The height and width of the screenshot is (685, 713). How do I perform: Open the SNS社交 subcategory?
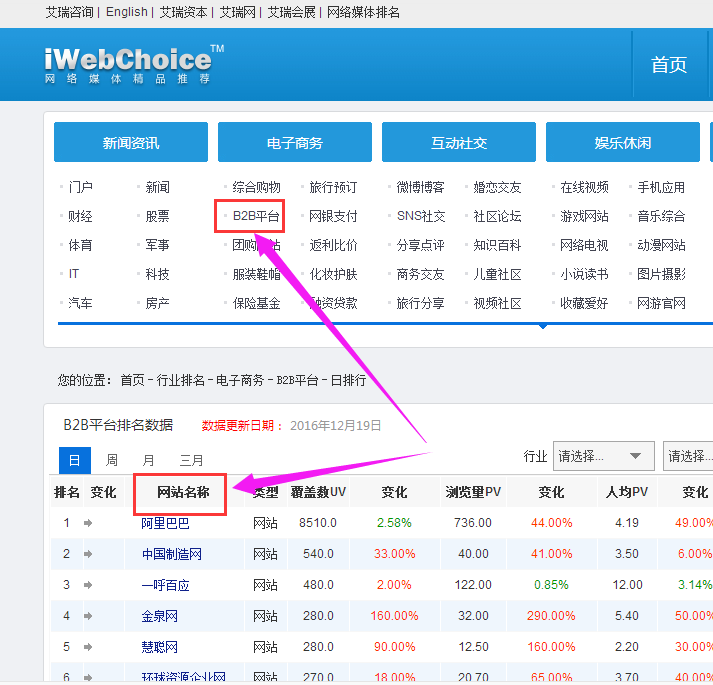(x=421, y=216)
